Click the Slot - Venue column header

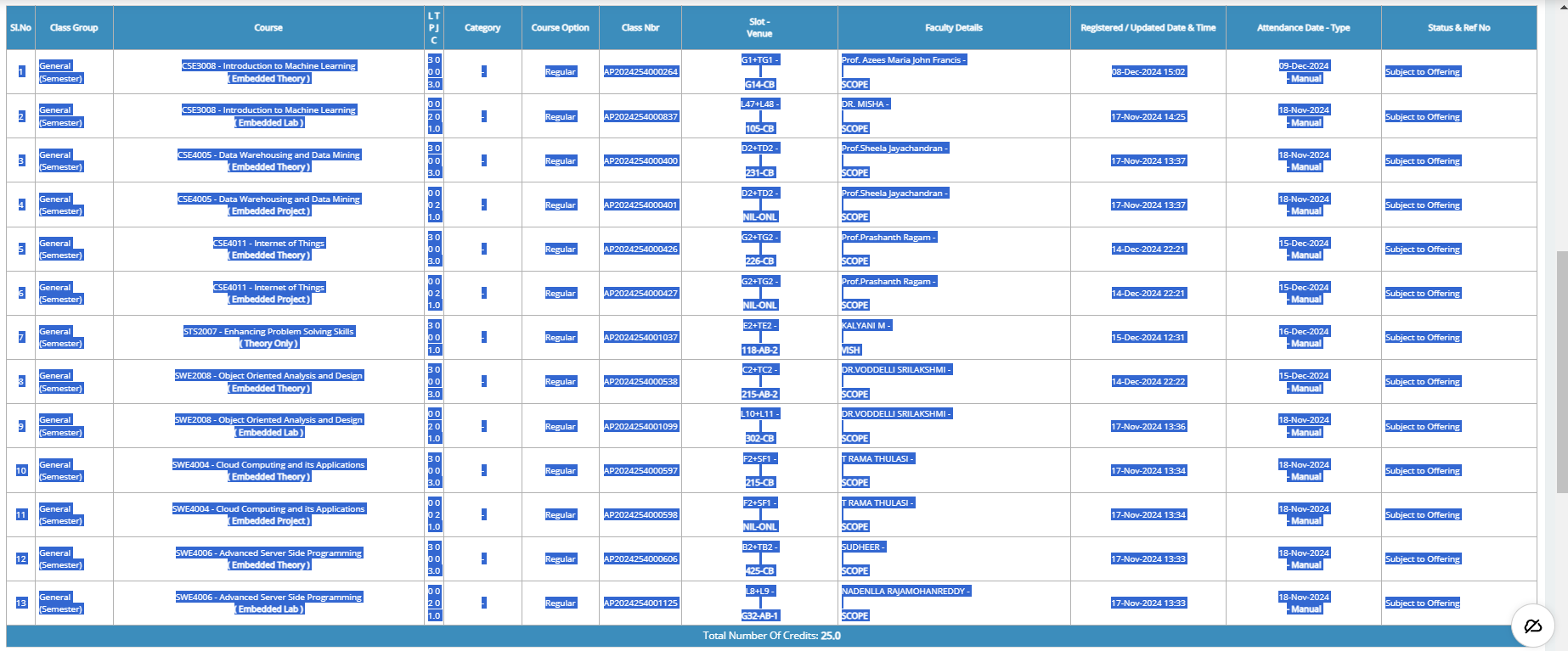click(759, 28)
